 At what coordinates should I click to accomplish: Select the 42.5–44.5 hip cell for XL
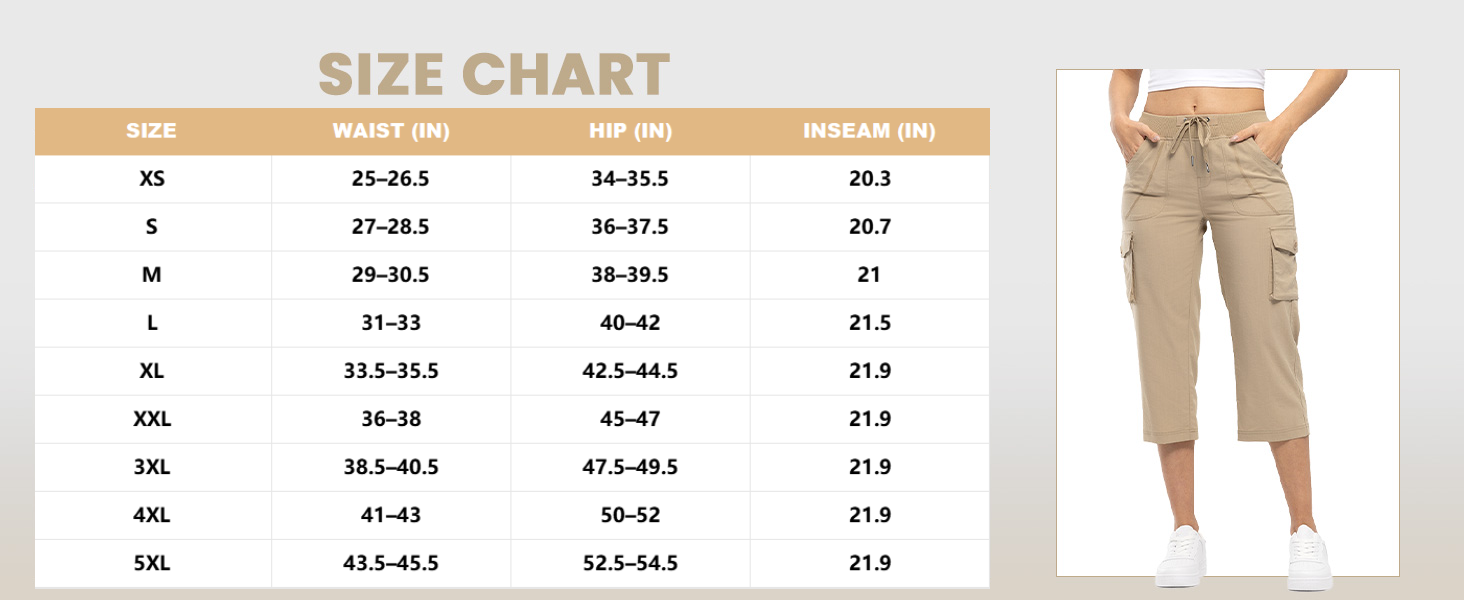click(x=630, y=371)
